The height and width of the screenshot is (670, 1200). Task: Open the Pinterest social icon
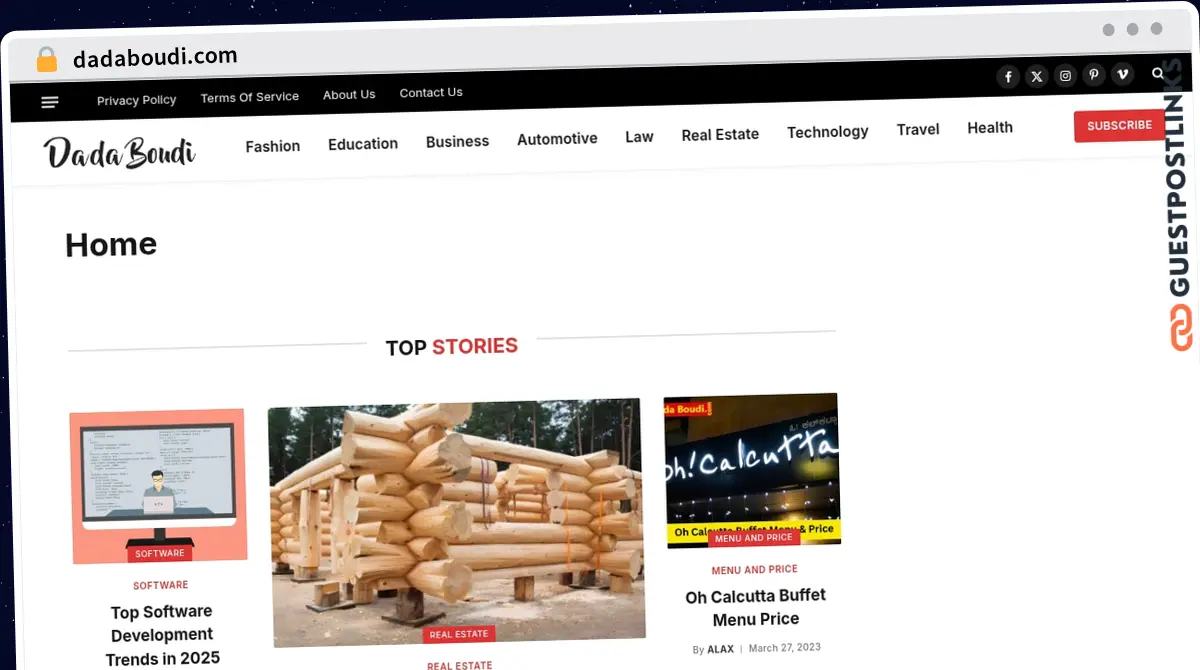(1094, 74)
